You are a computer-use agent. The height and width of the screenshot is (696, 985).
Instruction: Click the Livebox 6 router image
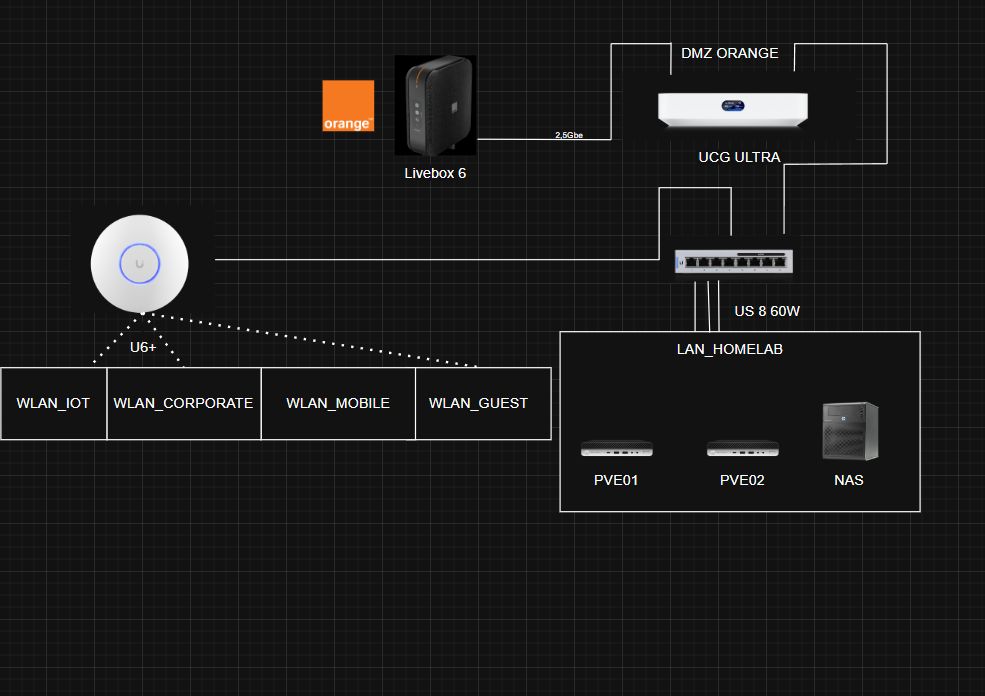435,105
